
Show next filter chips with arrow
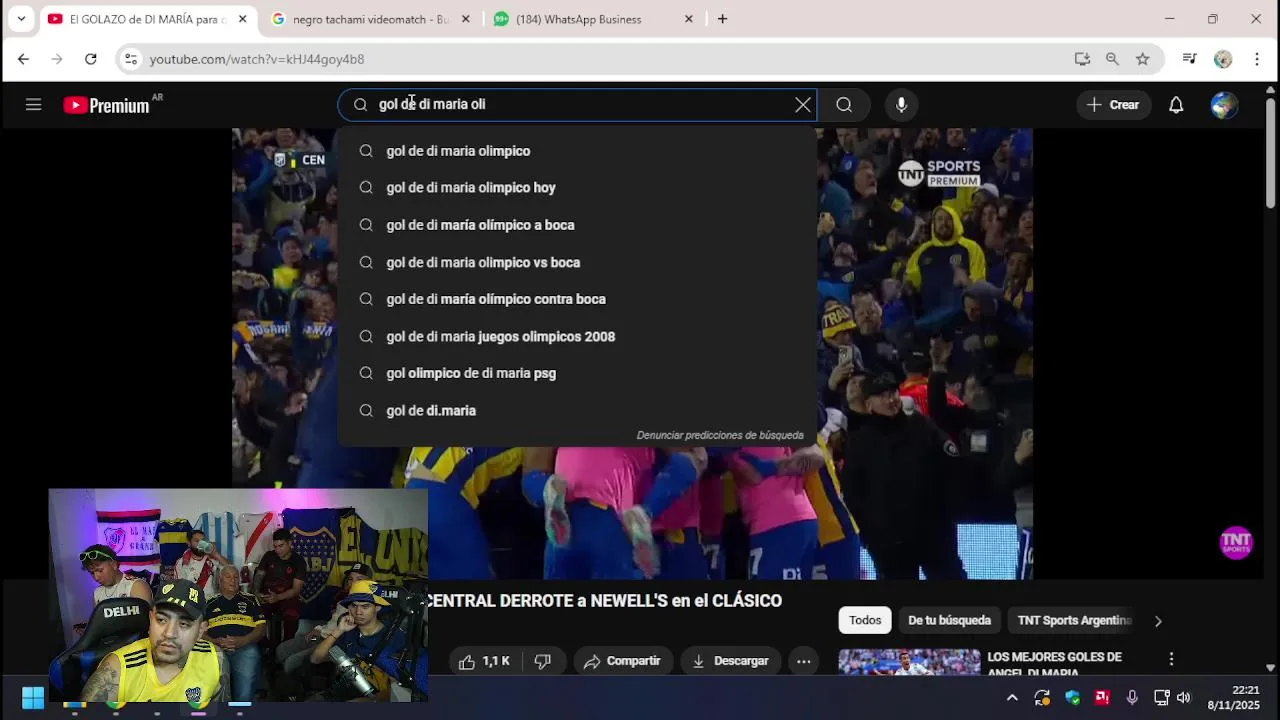click(x=1158, y=621)
